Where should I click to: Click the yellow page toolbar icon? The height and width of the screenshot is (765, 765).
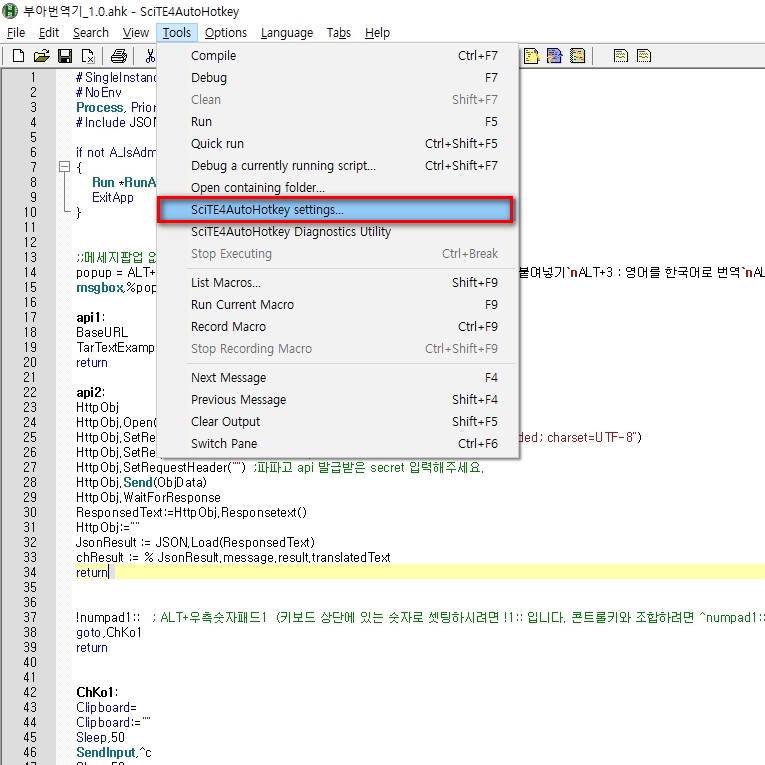pyautogui.click(x=531, y=56)
